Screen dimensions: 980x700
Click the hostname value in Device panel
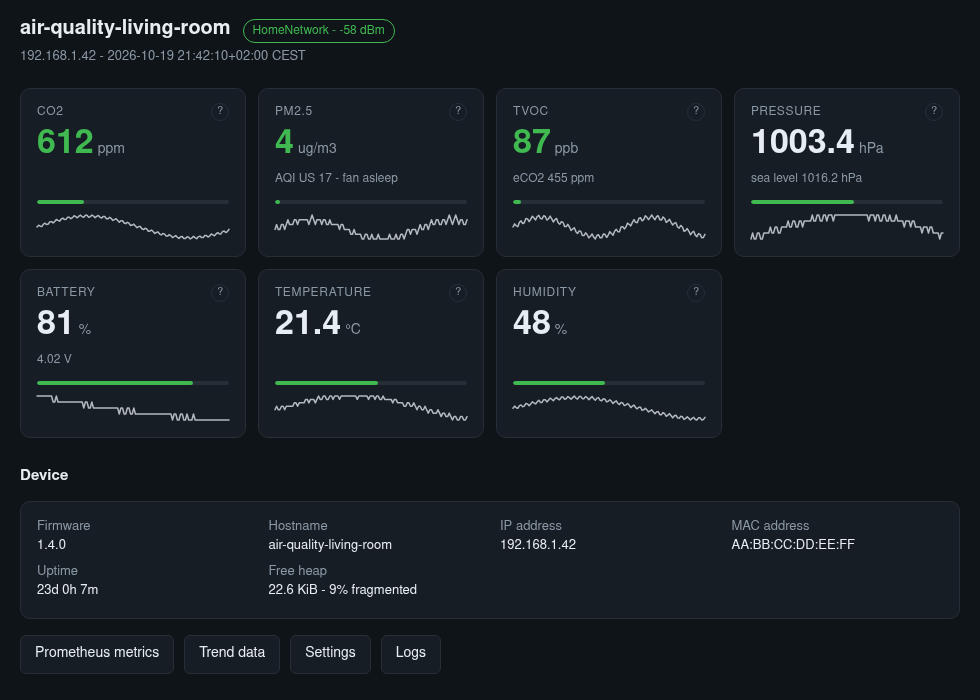pyautogui.click(x=330, y=544)
